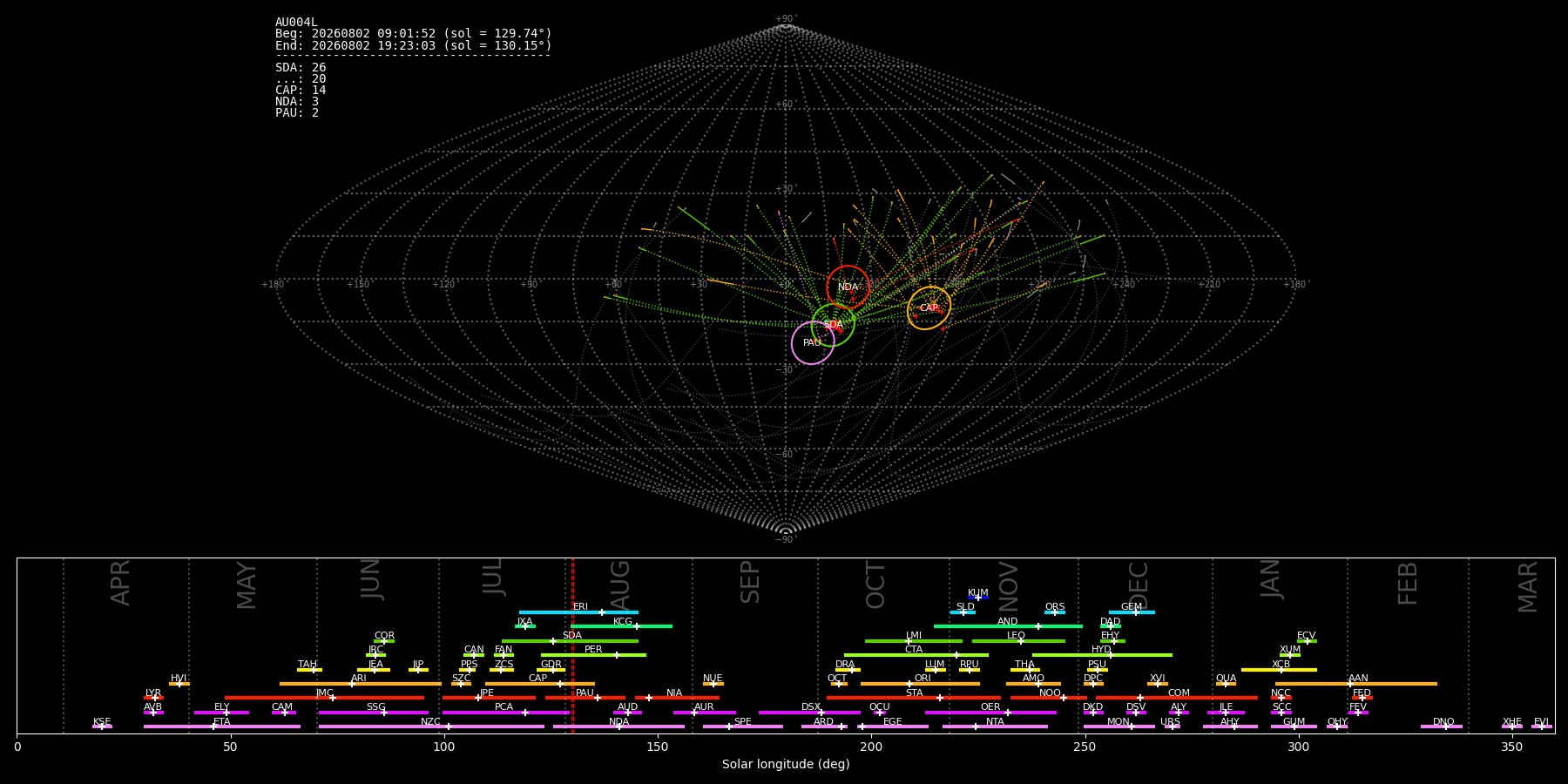This screenshot has width=1568, height=784.
Task: Click the green SDA radiant circle
Action: click(833, 325)
